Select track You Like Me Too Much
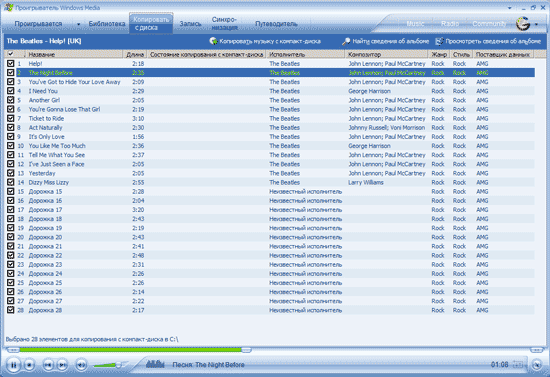Viewport: 550px width, 377px height. coord(275,146)
